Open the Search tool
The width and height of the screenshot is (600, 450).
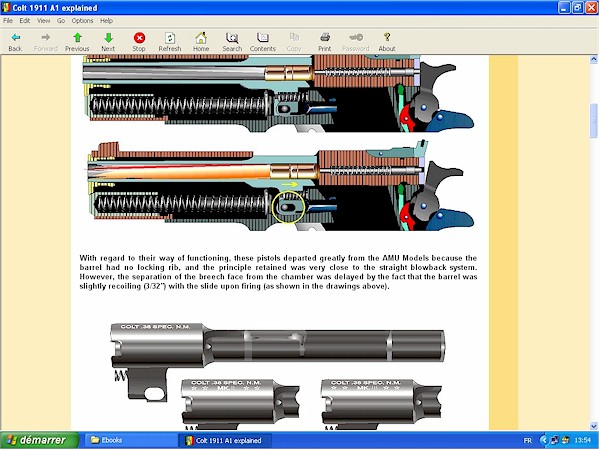click(232, 42)
